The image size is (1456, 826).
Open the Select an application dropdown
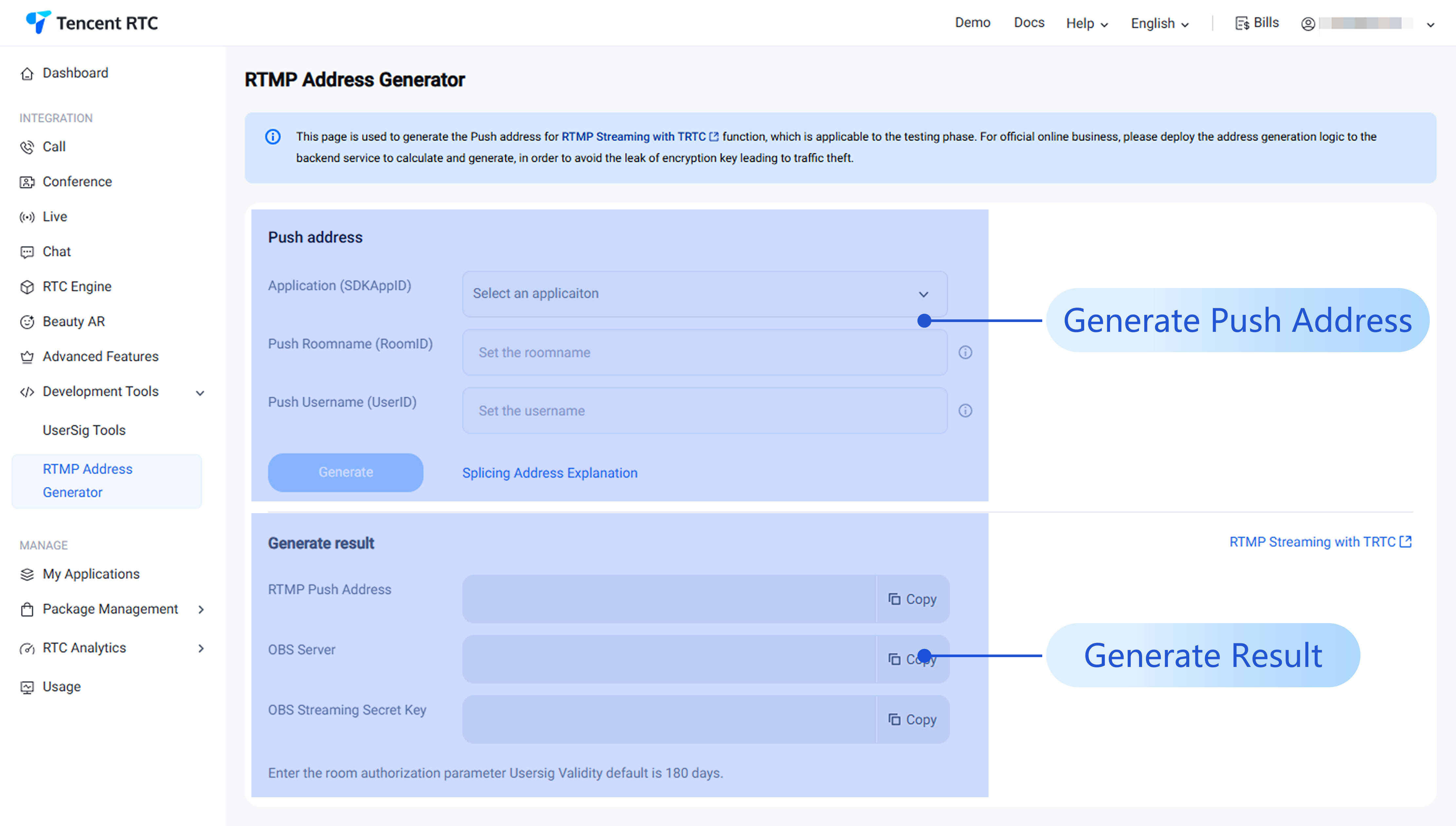click(704, 294)
